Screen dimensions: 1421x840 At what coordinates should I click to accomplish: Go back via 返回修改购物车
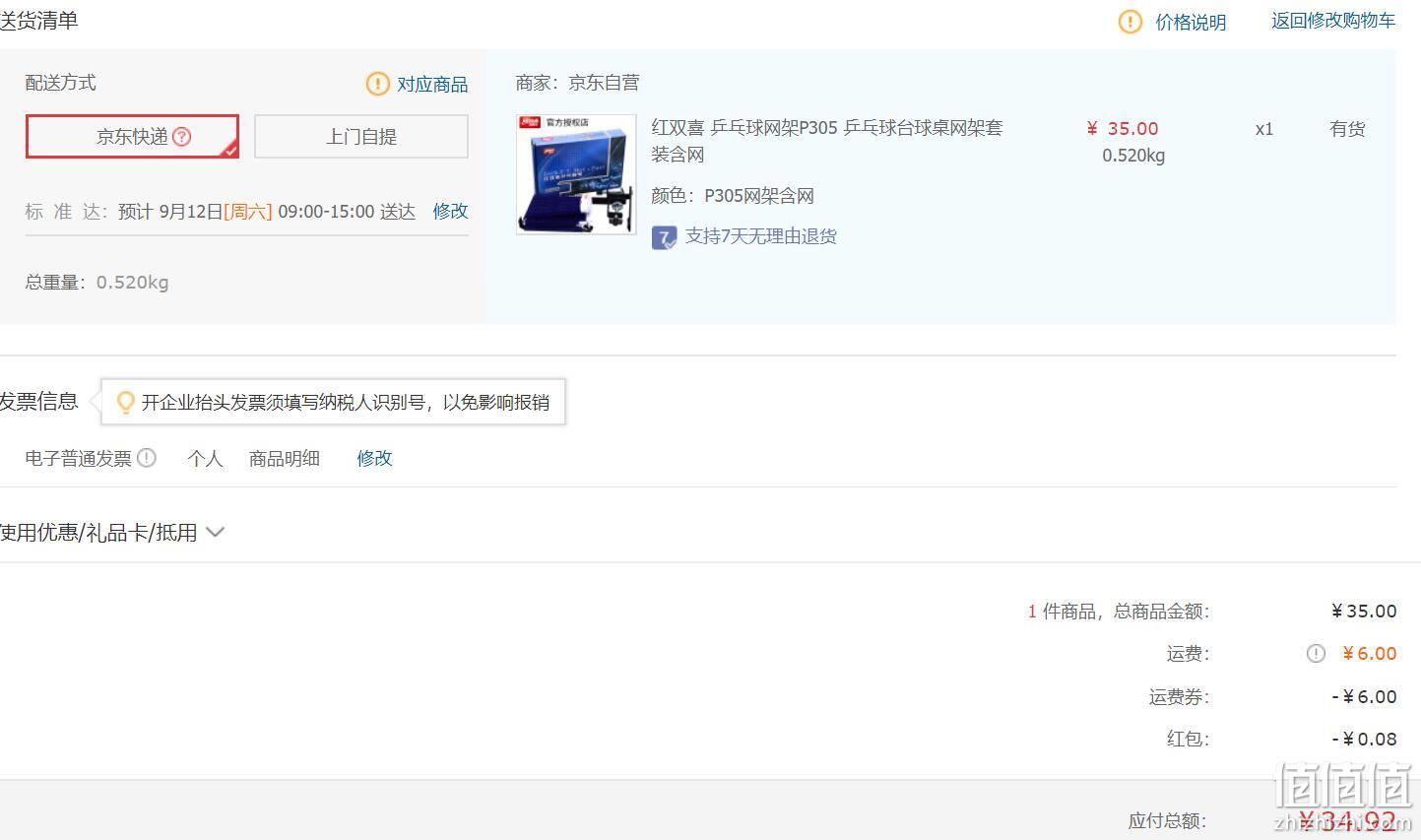(x=1333, y=21)
